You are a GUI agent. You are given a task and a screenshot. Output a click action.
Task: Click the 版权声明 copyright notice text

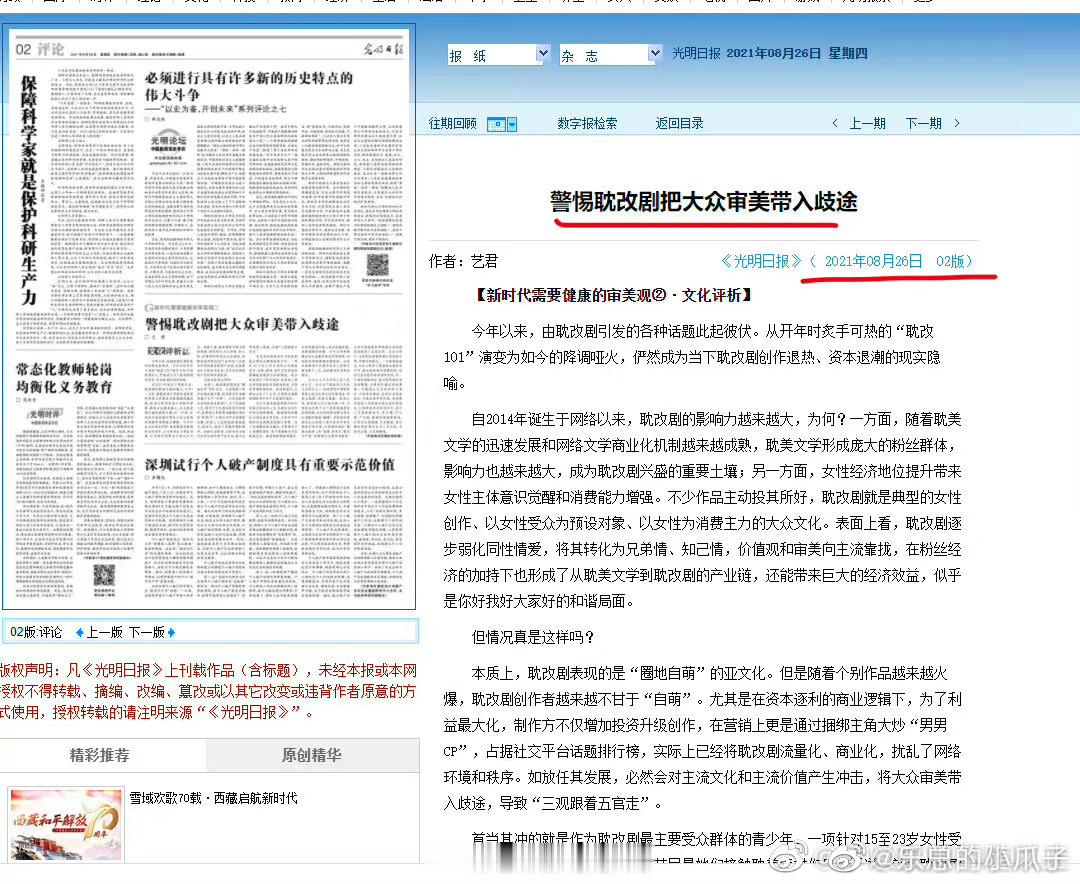point(208,691)
